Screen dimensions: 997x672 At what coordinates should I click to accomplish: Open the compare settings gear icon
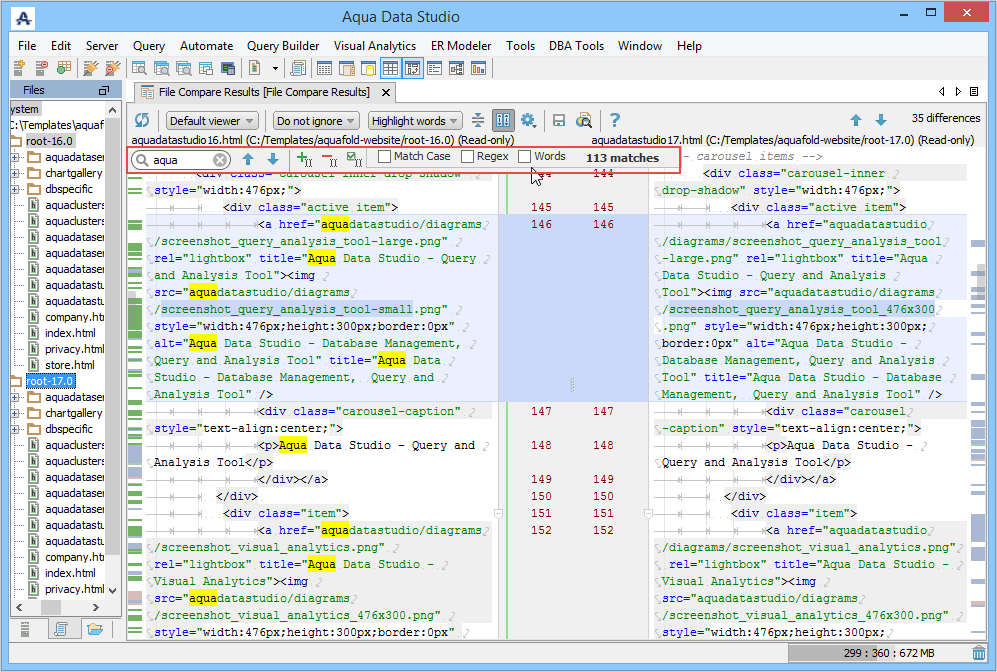coord(528,121)
